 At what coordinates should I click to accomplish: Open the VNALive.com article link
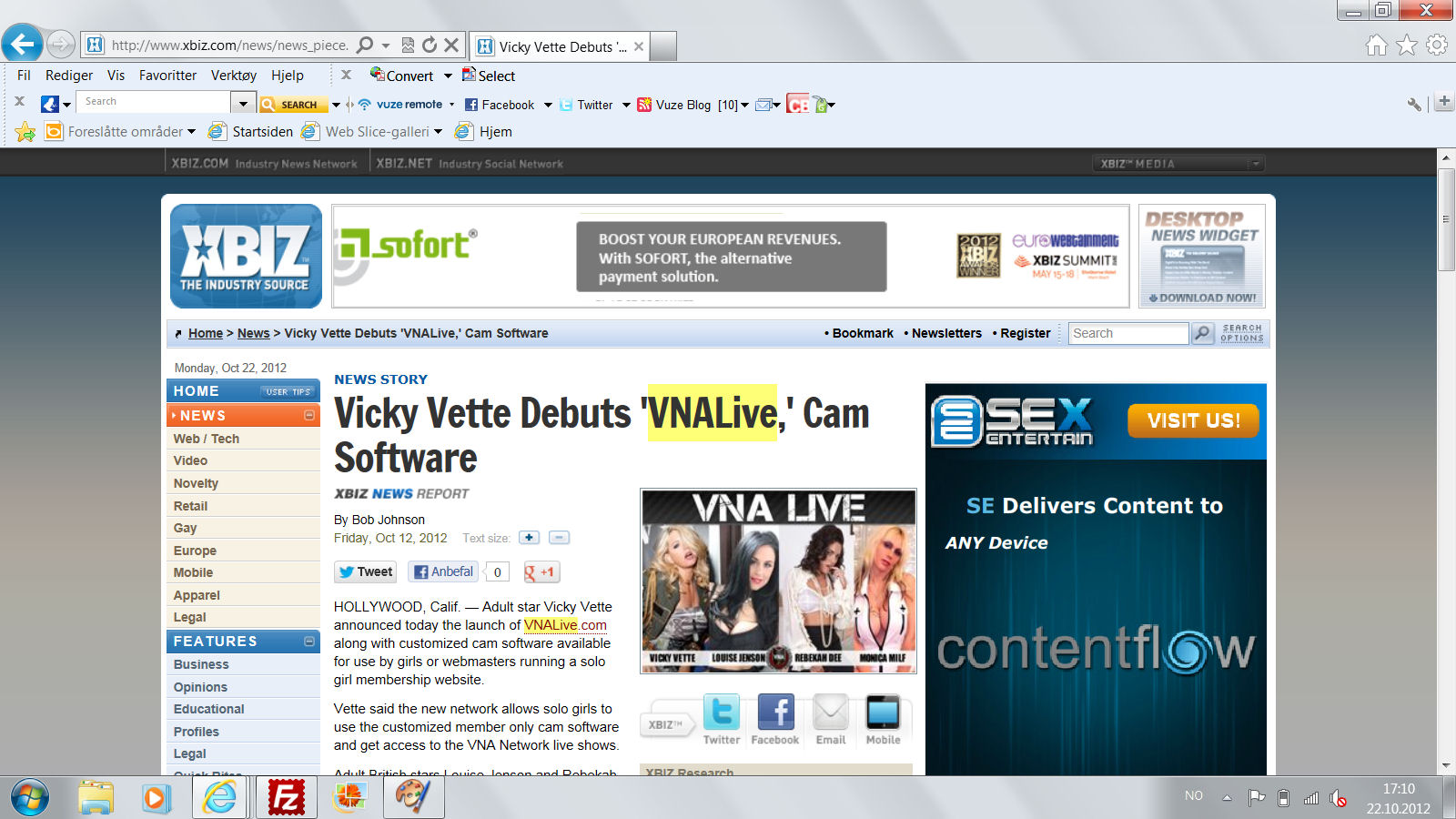pos(565,625)
